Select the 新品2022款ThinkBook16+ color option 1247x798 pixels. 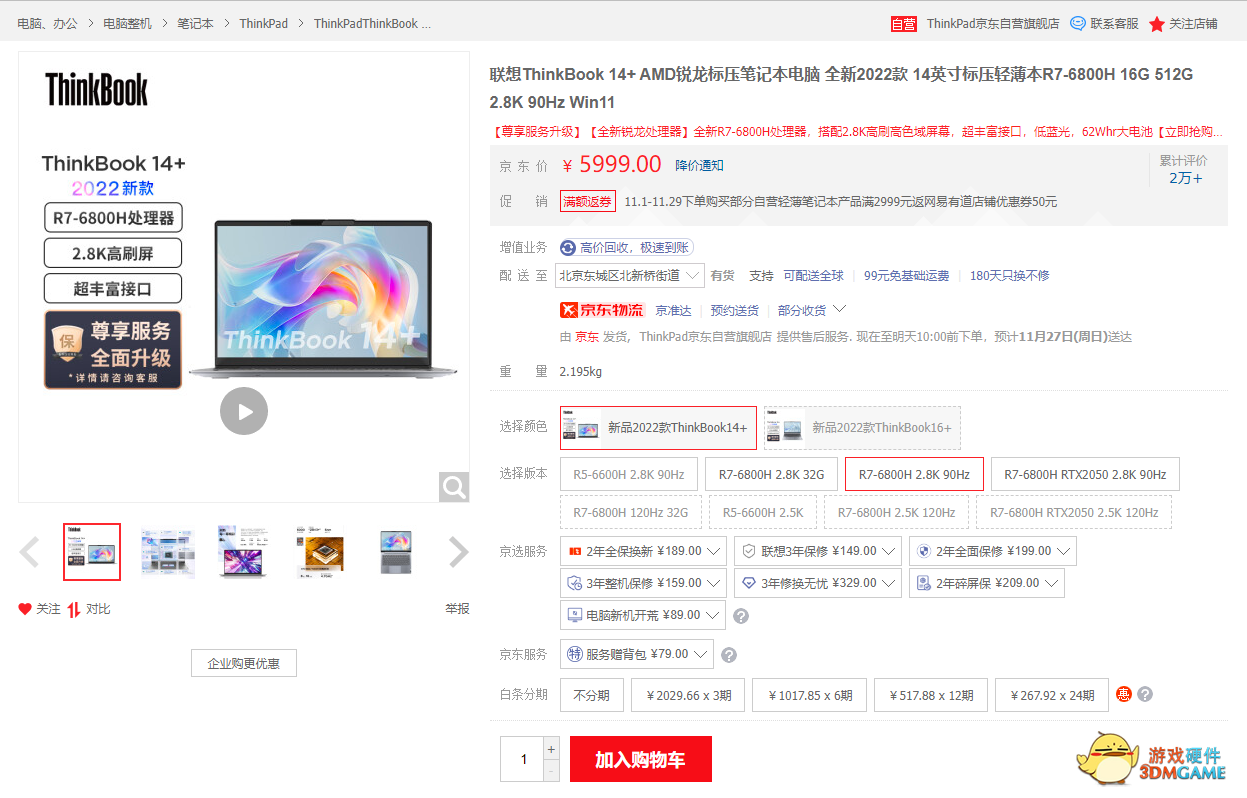click(x=861, y=427)
